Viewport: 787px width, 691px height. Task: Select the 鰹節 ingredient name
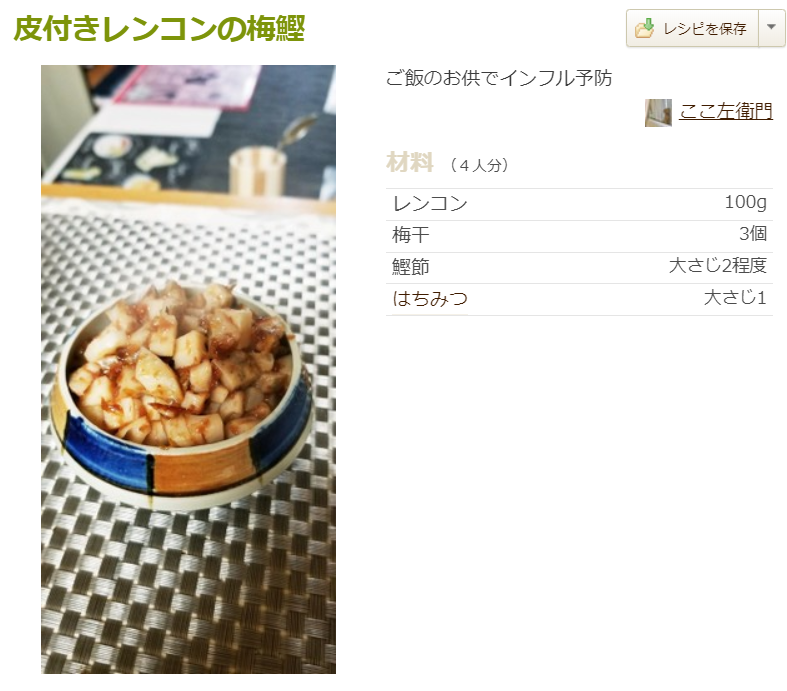pos(411,267)
